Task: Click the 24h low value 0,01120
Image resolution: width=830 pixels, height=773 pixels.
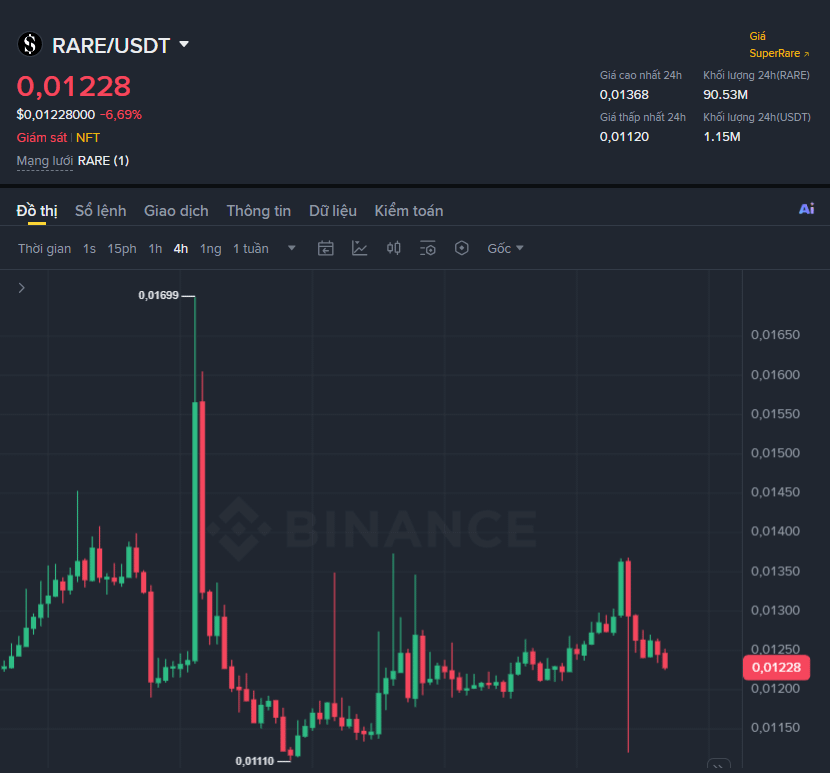Action: 624,137
